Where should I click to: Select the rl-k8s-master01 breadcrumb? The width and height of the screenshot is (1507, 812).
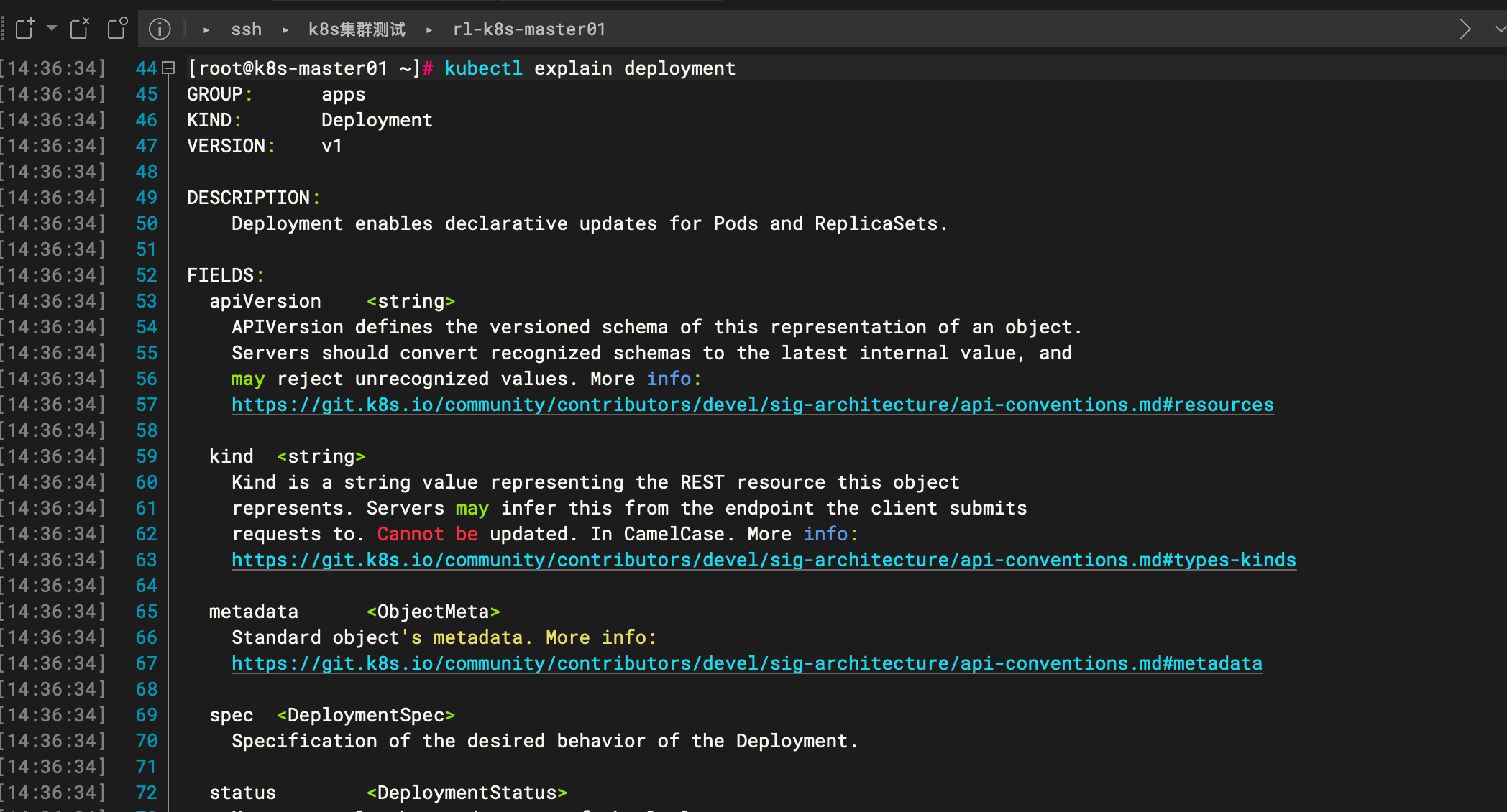pyautogui.click(x=528, y=29)
